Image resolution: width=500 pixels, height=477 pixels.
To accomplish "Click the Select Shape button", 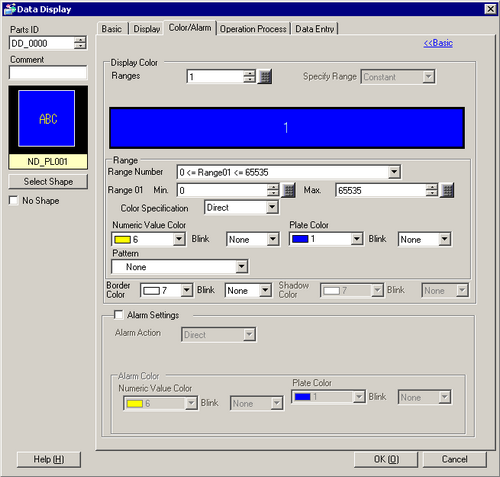I will click(48, 182).
